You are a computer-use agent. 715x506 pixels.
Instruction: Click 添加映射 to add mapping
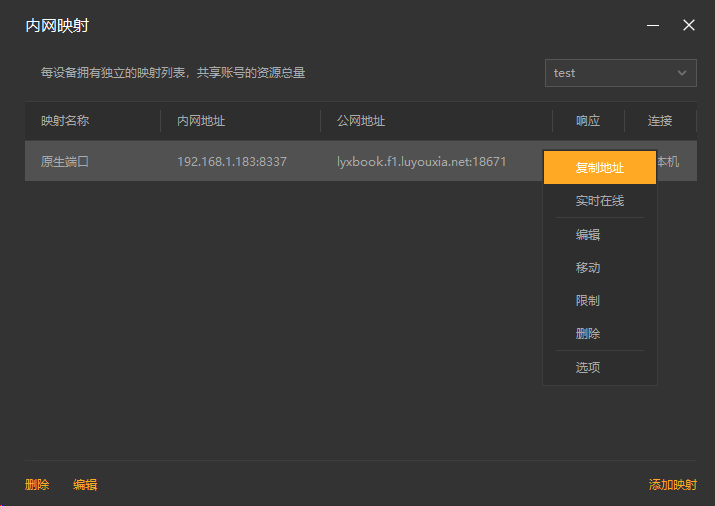click(x=673, y=485)
